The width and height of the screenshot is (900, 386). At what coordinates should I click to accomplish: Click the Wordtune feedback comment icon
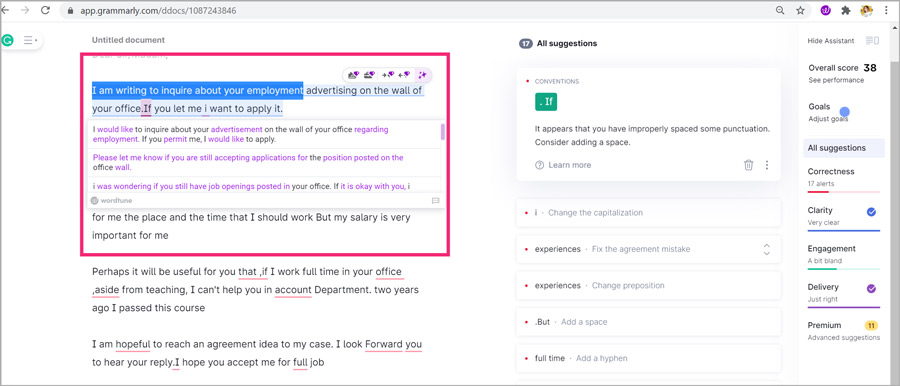435,200
